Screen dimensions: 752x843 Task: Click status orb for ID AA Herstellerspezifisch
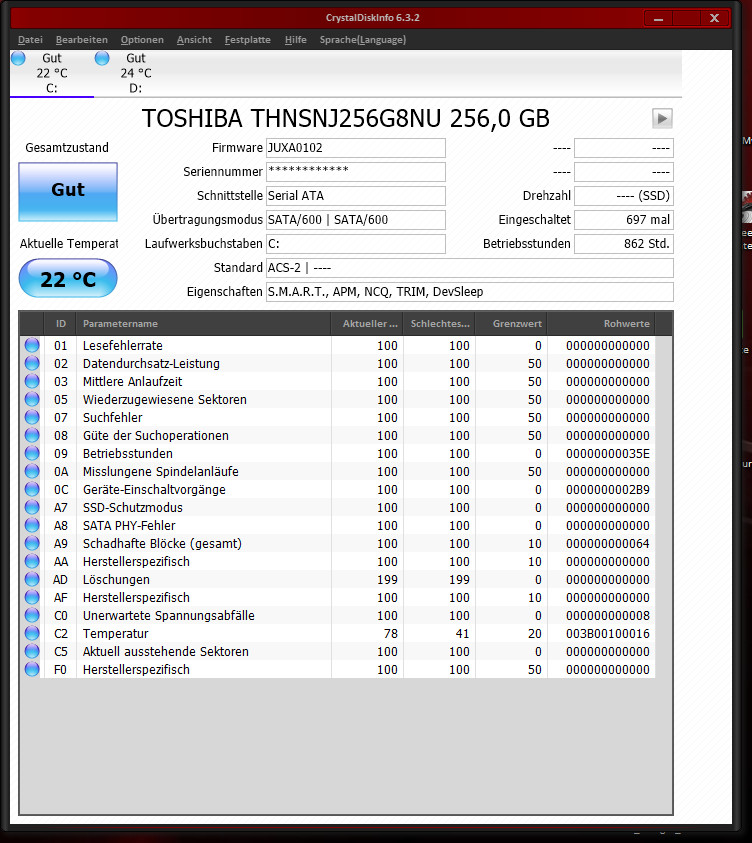tap(32, 561)
